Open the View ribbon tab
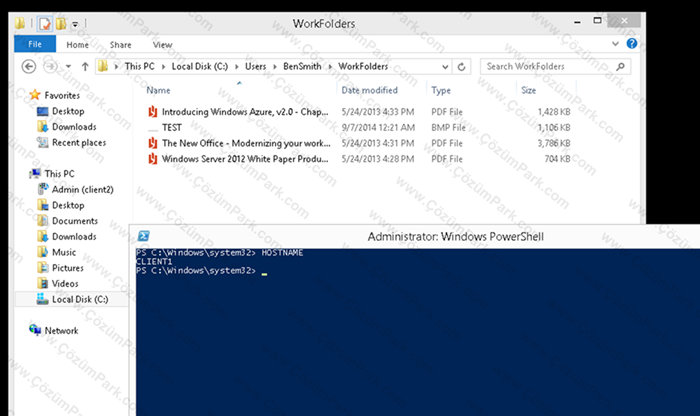This screenshot has width=700, height=416. (162, 45)
